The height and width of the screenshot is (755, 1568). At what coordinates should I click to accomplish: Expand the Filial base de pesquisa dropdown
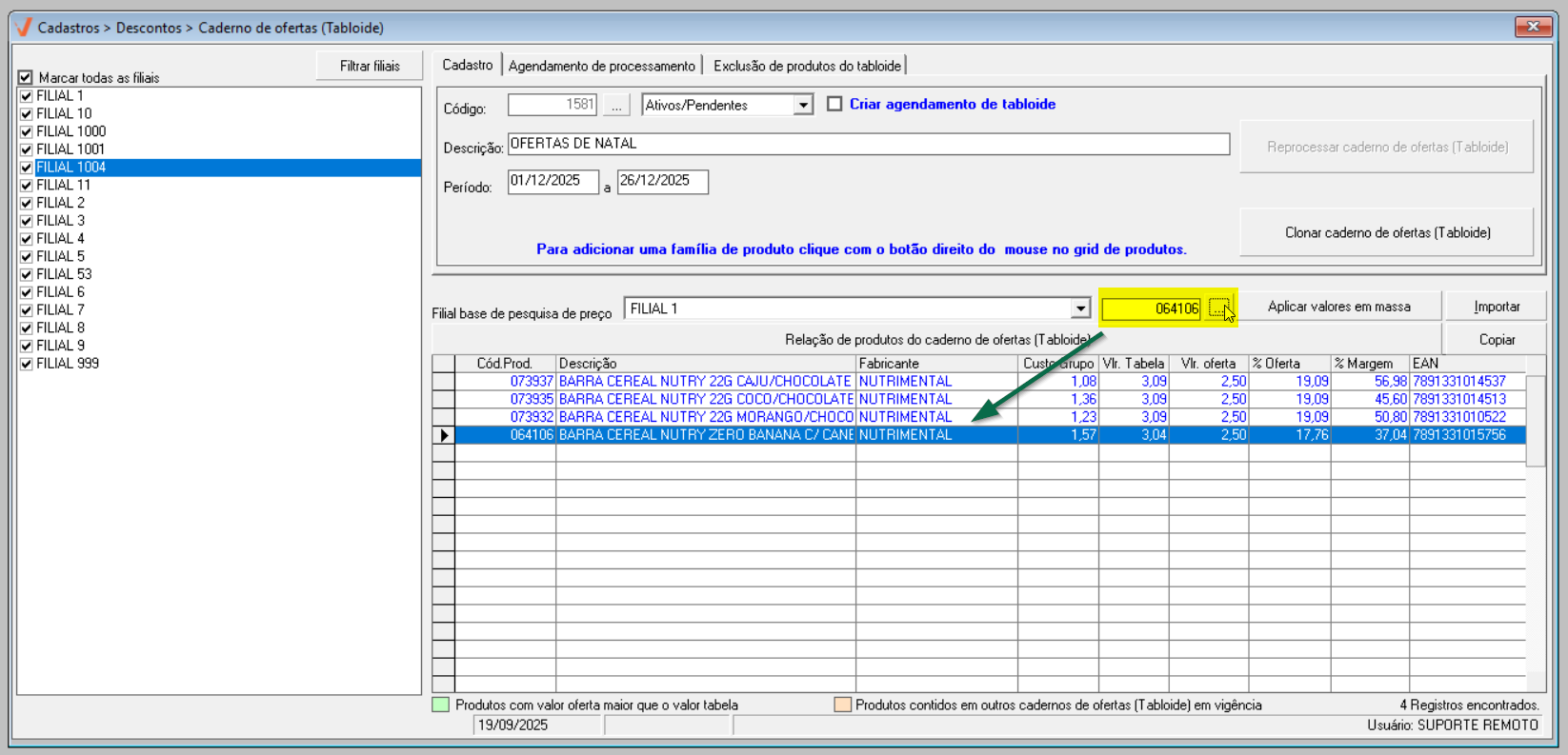1080,308
